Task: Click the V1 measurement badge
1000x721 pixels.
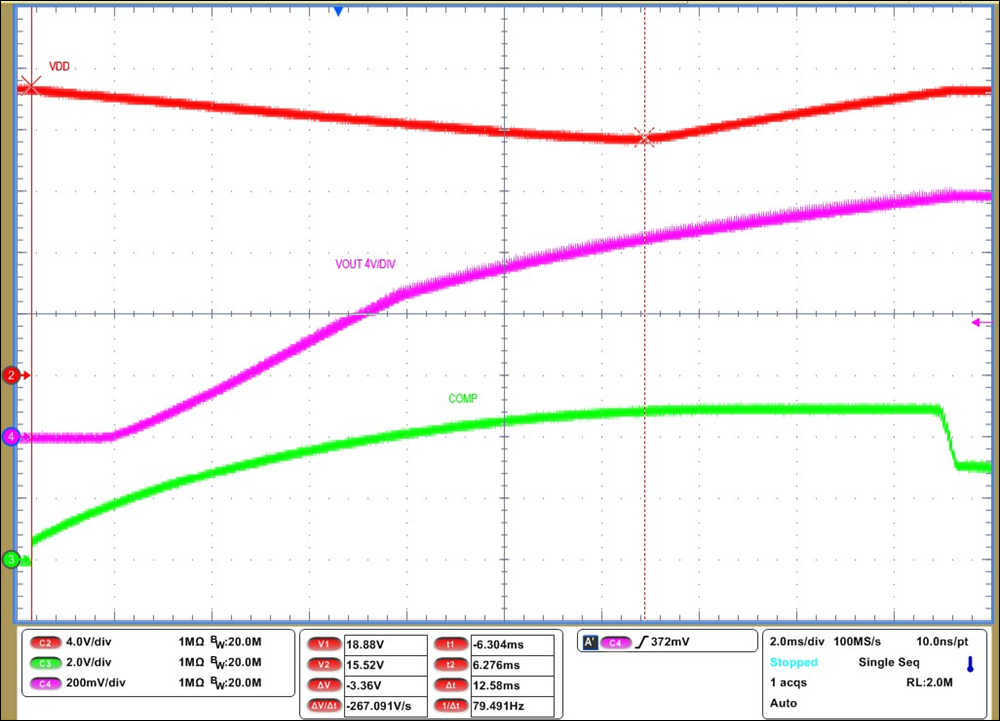Action: (x=324, y=644)
